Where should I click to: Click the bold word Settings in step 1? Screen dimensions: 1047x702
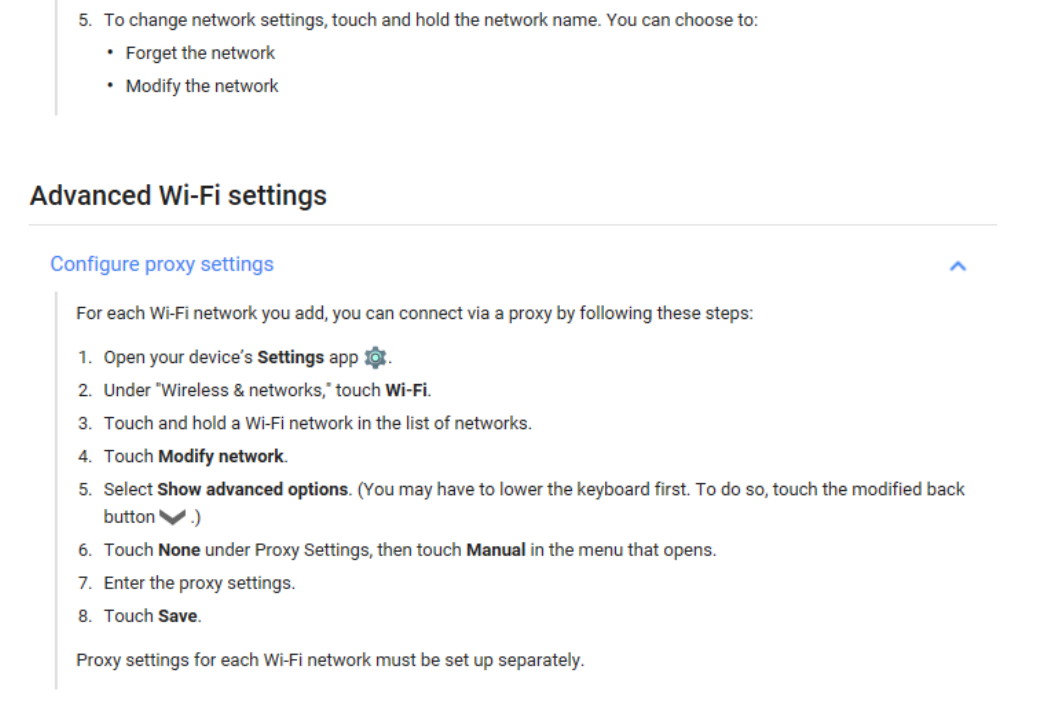point(290,357)
